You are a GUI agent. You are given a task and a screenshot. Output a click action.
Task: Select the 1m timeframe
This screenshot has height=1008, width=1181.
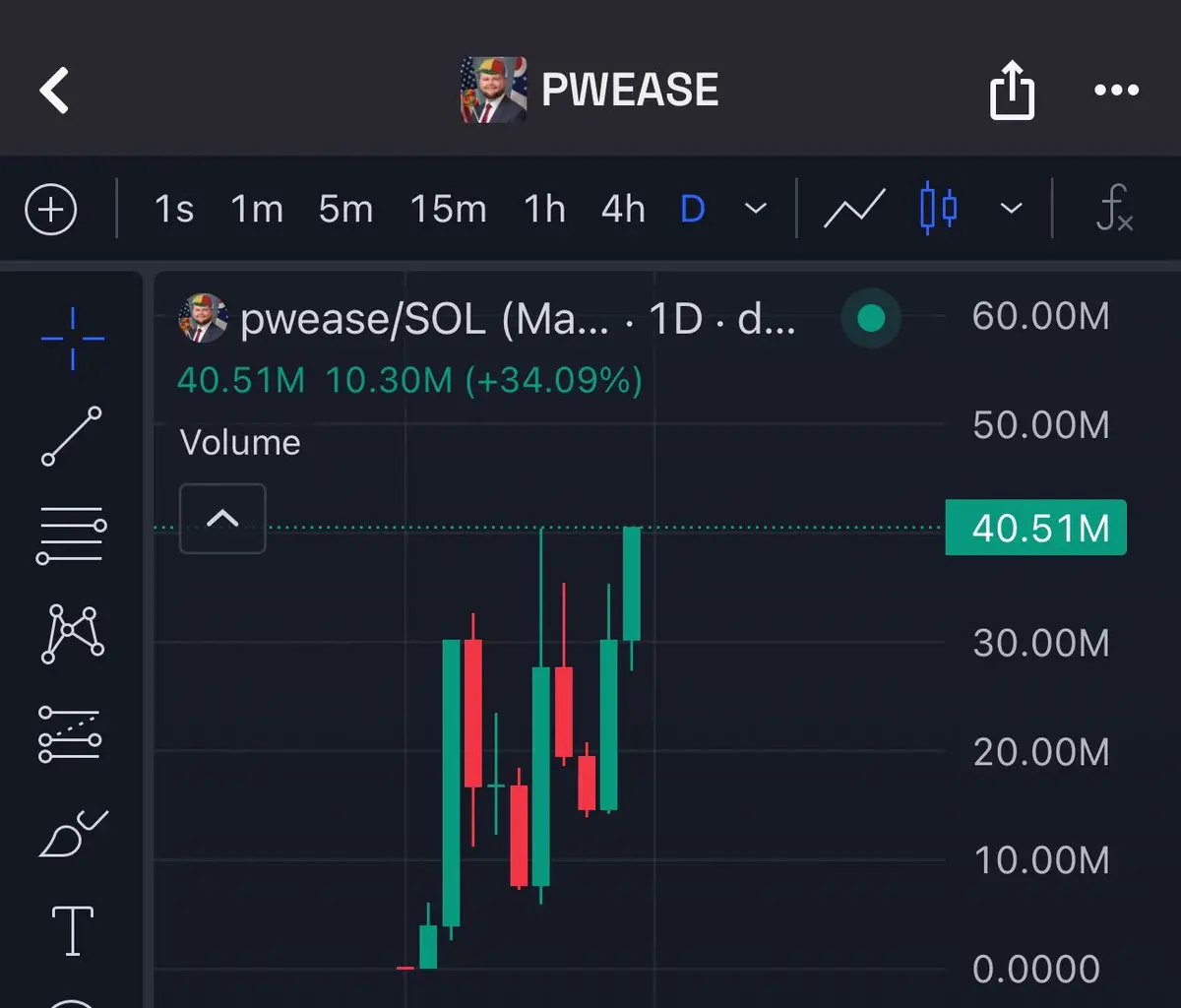pos(257,210)
